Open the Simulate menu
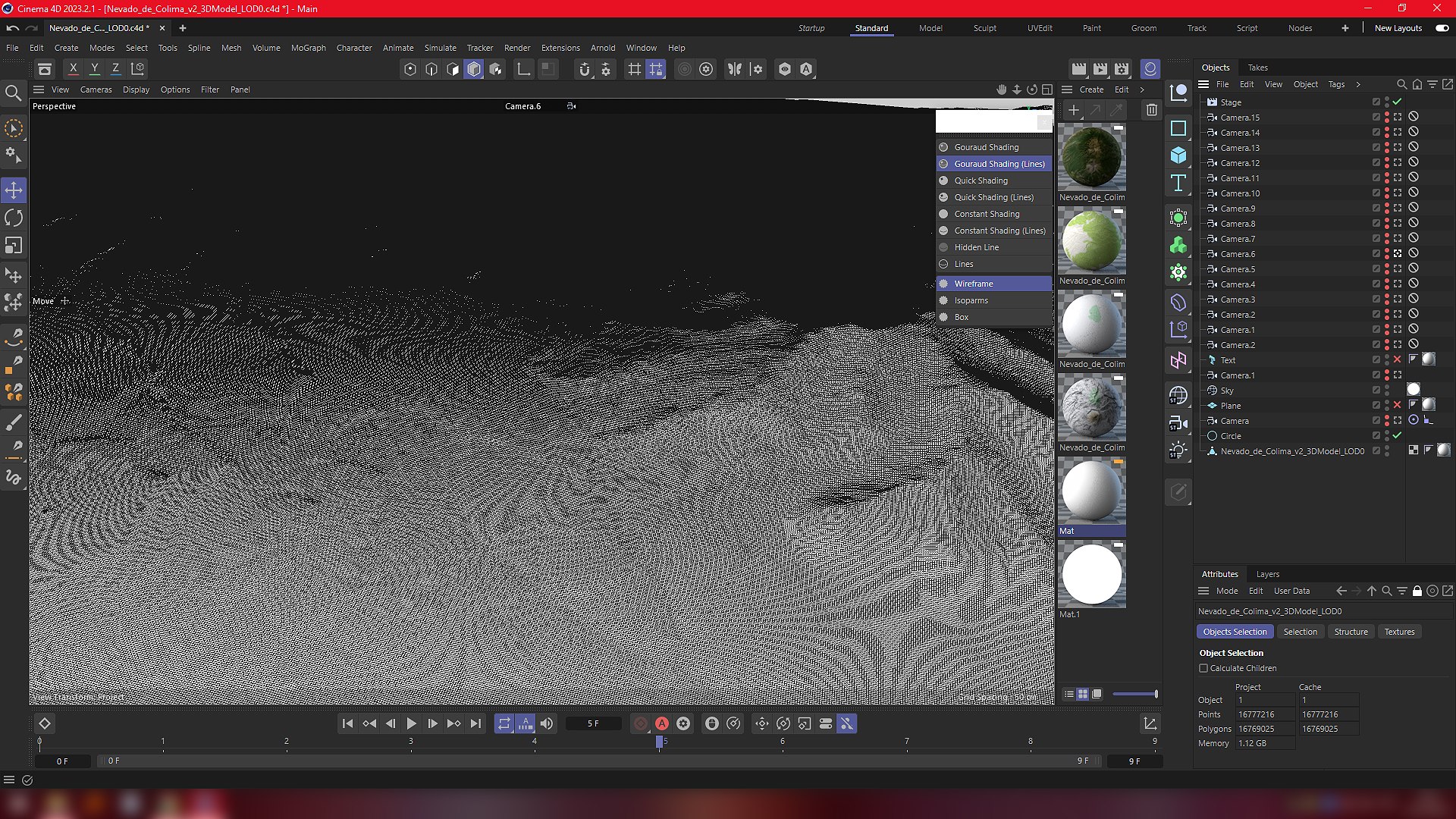 coord(441,48)
